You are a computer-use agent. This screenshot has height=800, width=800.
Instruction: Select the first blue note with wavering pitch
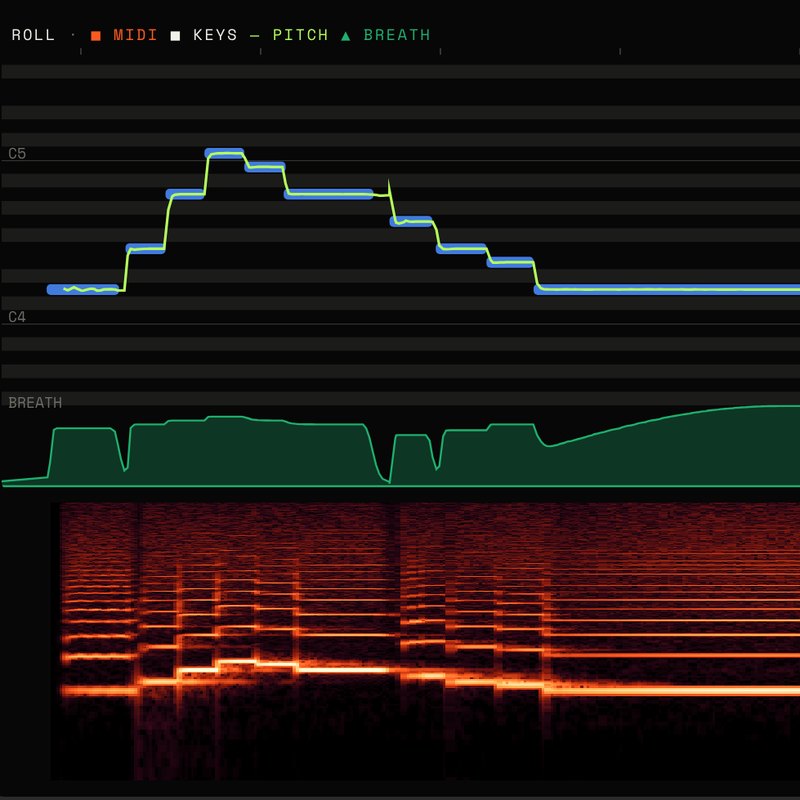[83, 289]
